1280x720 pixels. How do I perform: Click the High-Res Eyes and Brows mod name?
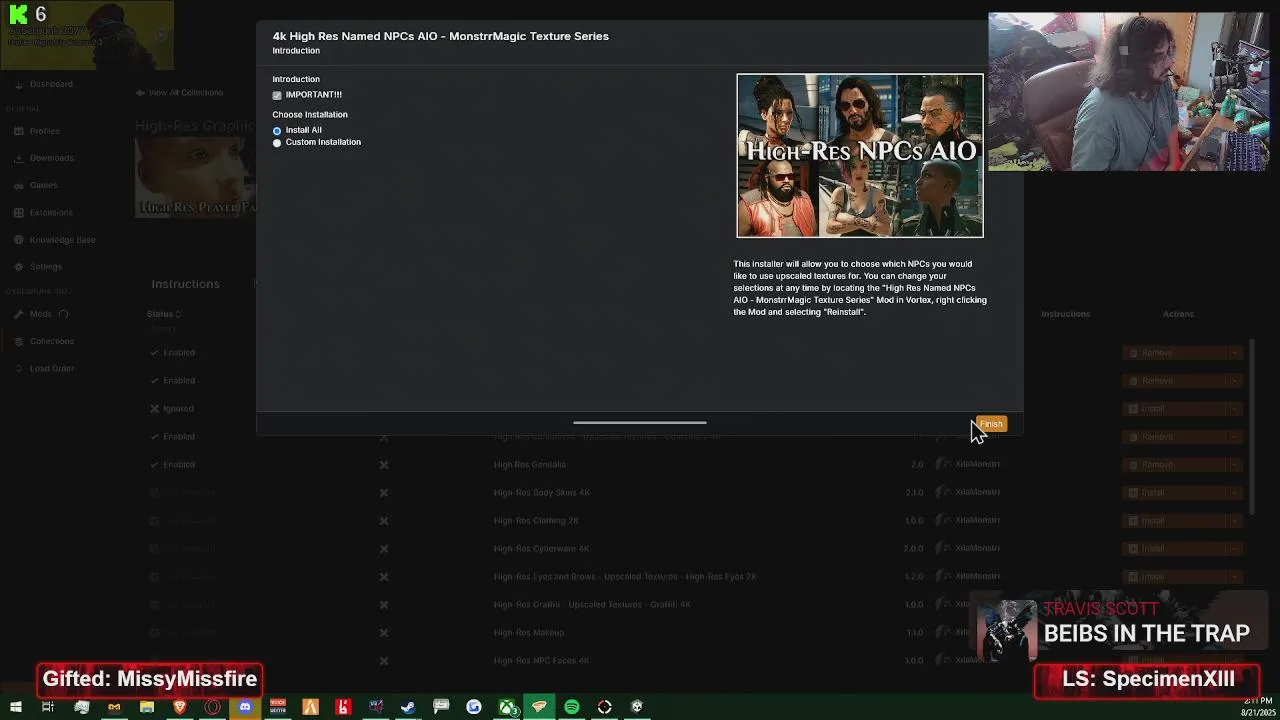(x=625, y=577)
